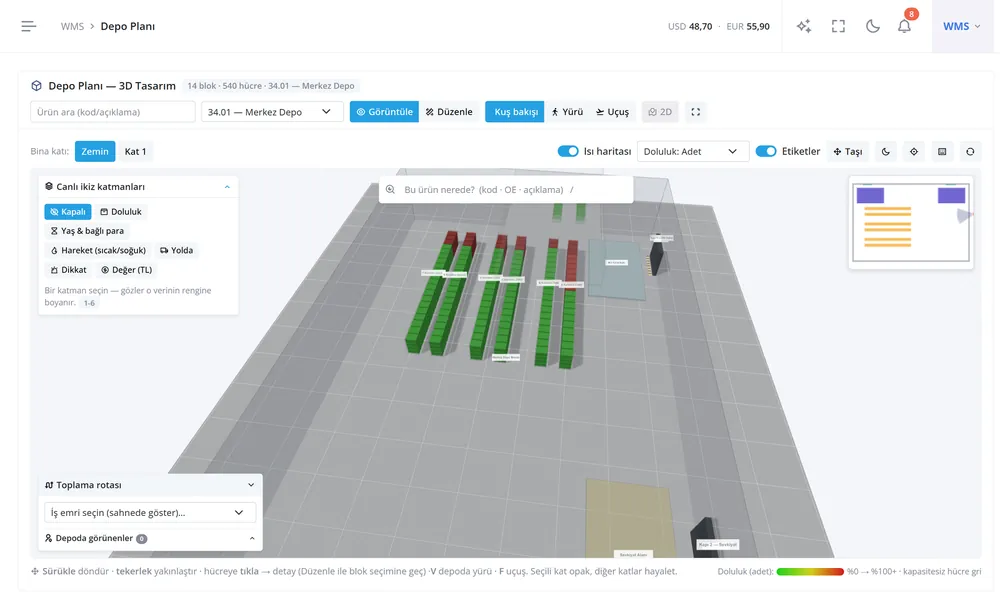The image size is (1000, 592).
Task: Enable the Değer (TL) layer button
Action: [x=126, y=270]
